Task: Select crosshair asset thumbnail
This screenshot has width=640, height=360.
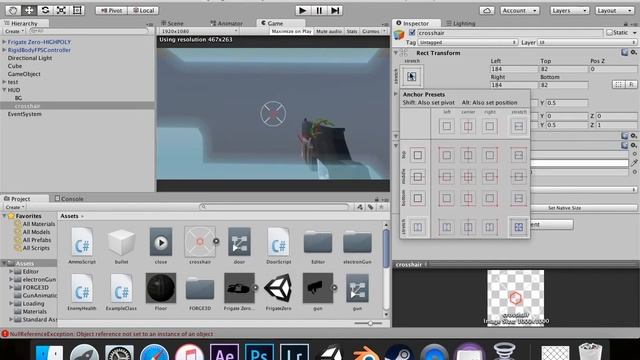Action: 200,242
